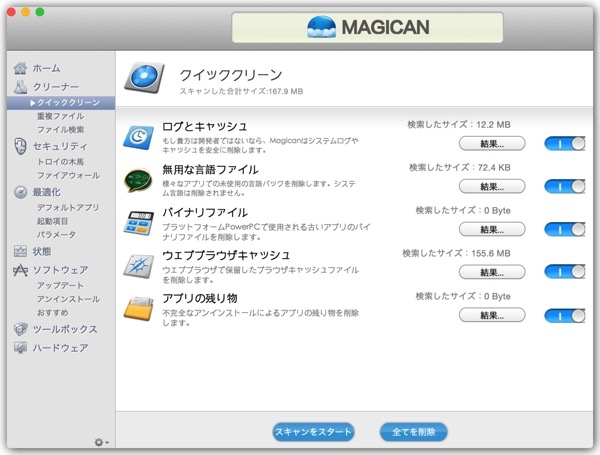Click the ログとキャッシュ heading text

[x=205, y=126]
